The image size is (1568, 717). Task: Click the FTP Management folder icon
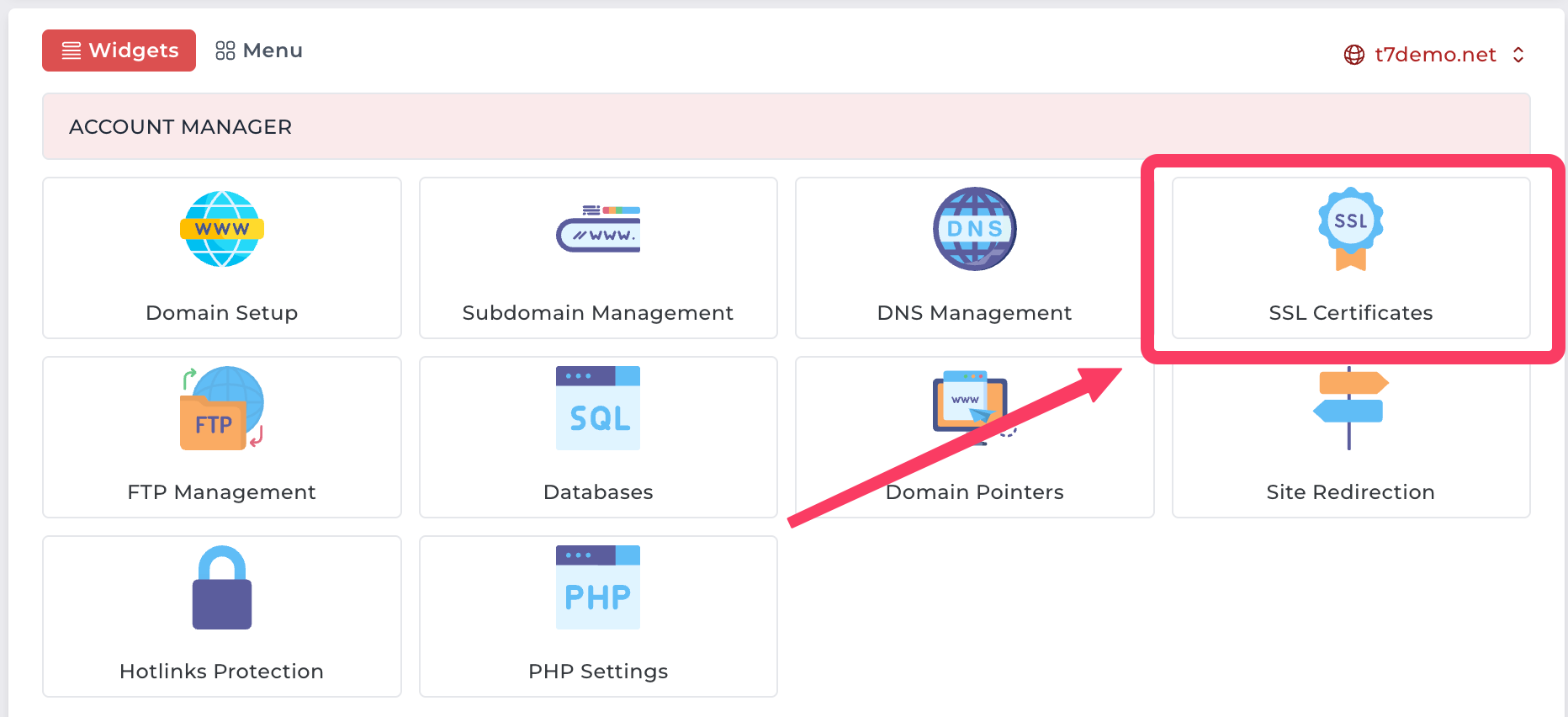pos(221,409)
